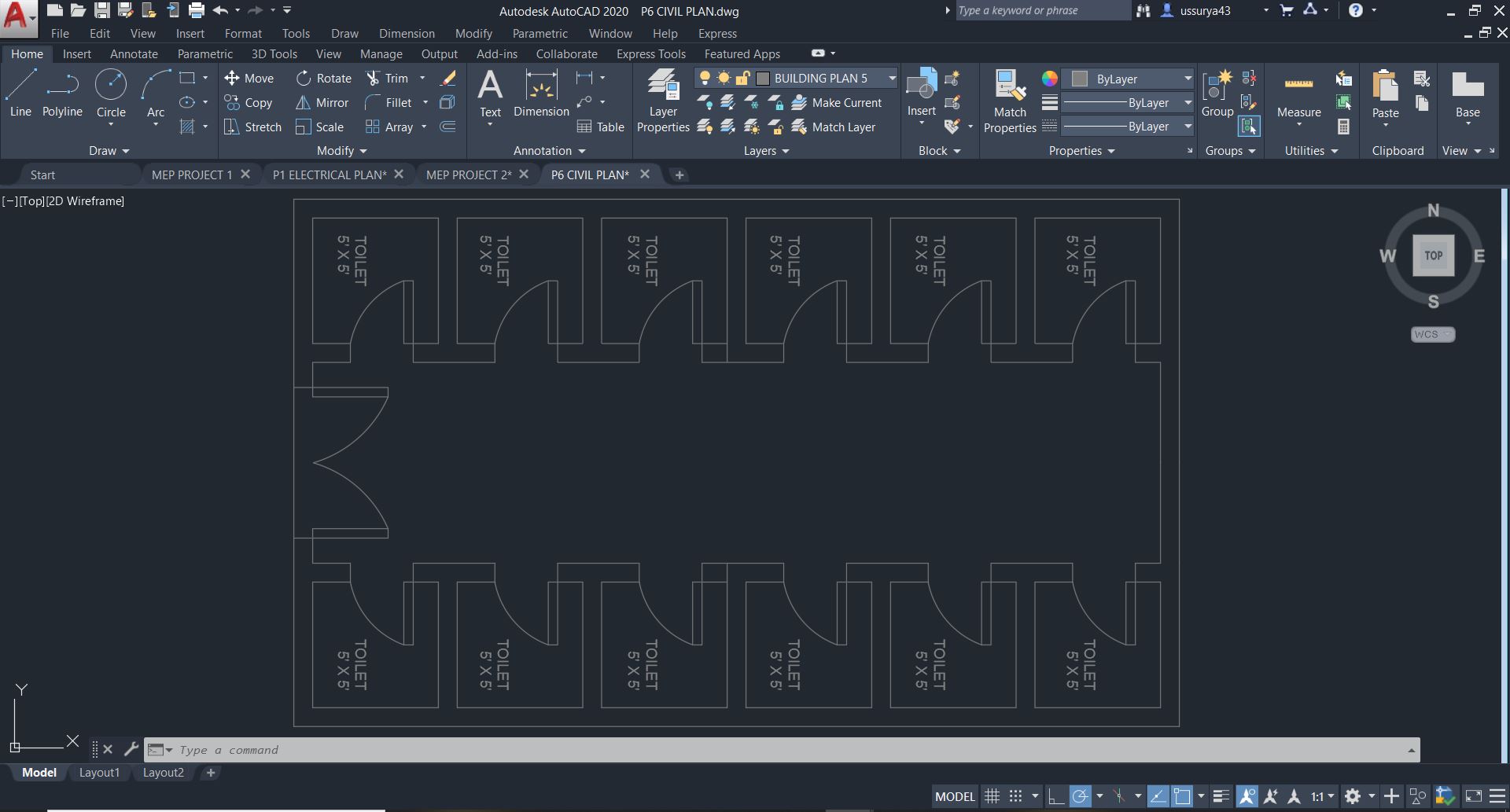Click Make Current layer button

pyautogui.click(x=836, y=102)
